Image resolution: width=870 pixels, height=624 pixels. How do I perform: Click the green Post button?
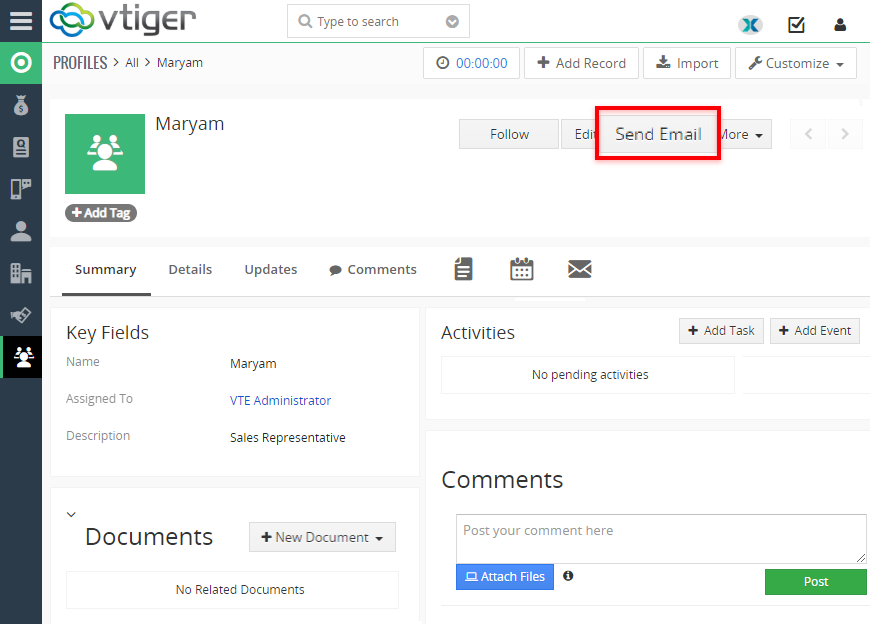point(816,582)
